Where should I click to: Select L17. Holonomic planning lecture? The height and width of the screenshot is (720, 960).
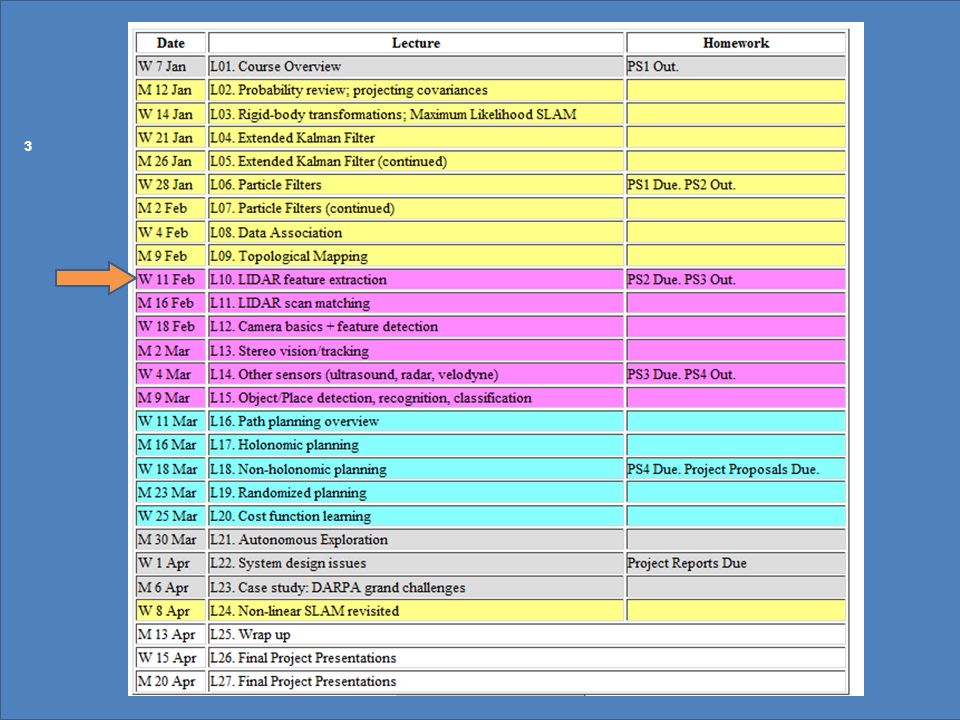pos(416,445)
